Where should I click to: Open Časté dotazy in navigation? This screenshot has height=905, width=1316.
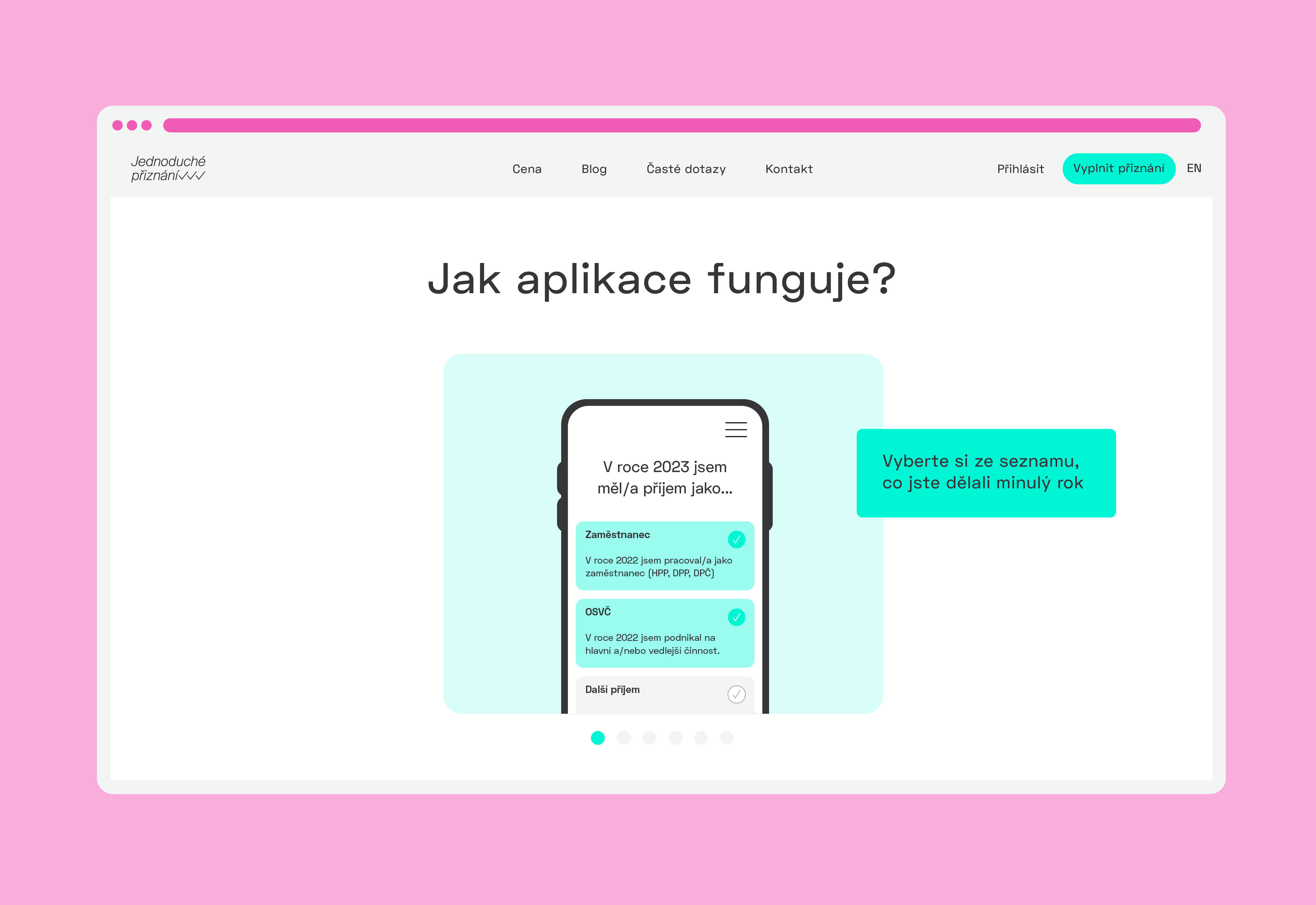686,169
